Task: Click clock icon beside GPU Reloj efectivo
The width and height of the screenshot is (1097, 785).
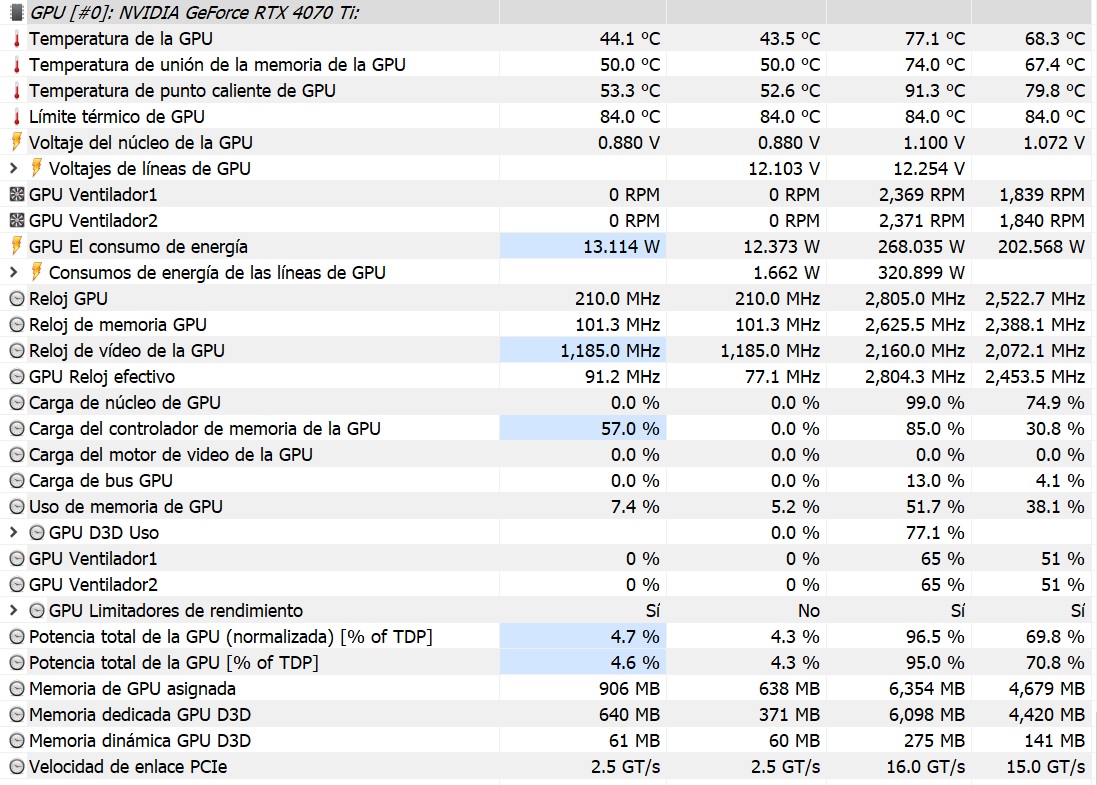Action: [17, 376]
